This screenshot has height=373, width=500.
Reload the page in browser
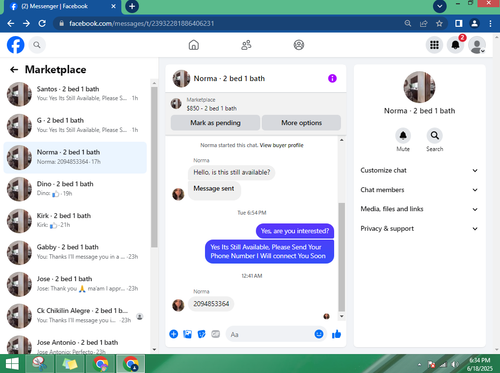pos(42,23)
